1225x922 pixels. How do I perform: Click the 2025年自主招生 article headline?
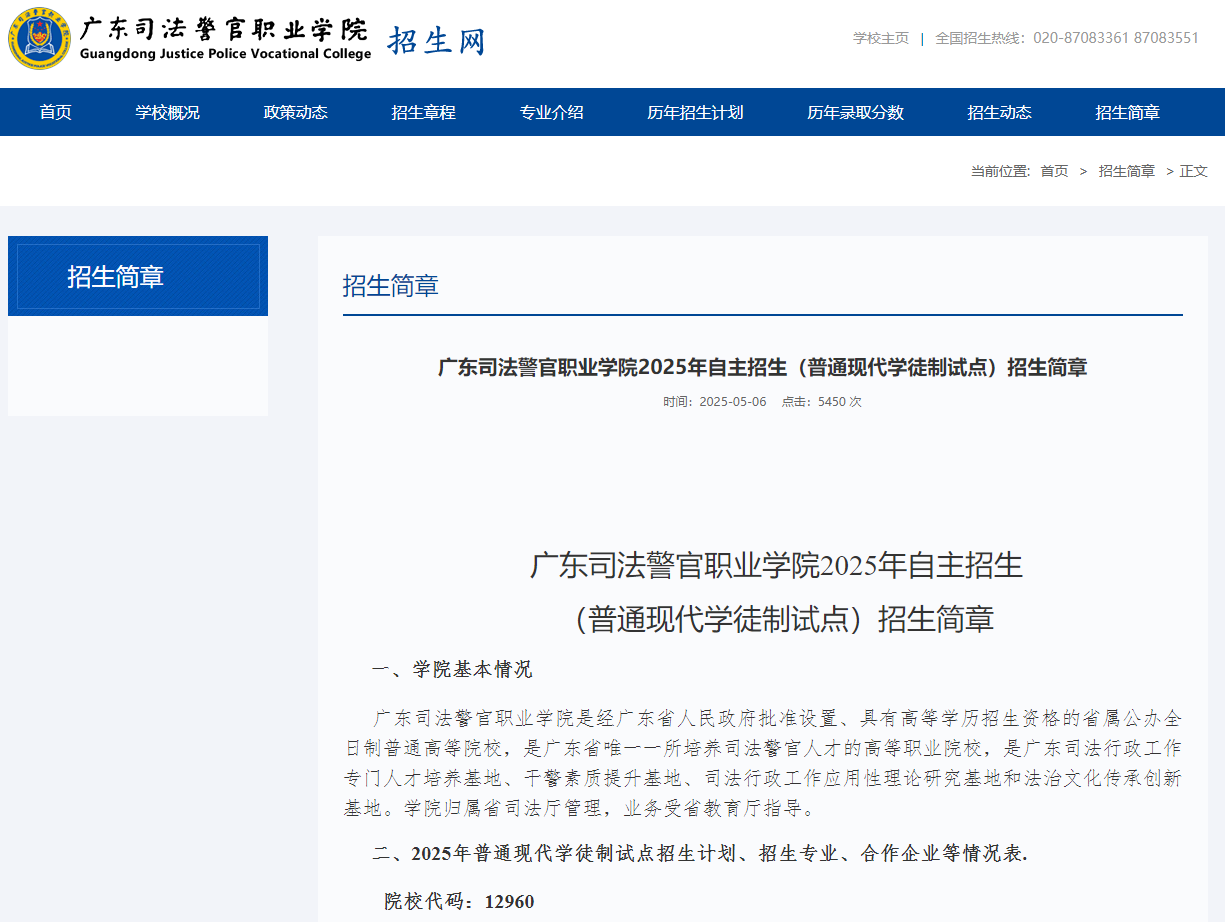click(x=762, y=367)
